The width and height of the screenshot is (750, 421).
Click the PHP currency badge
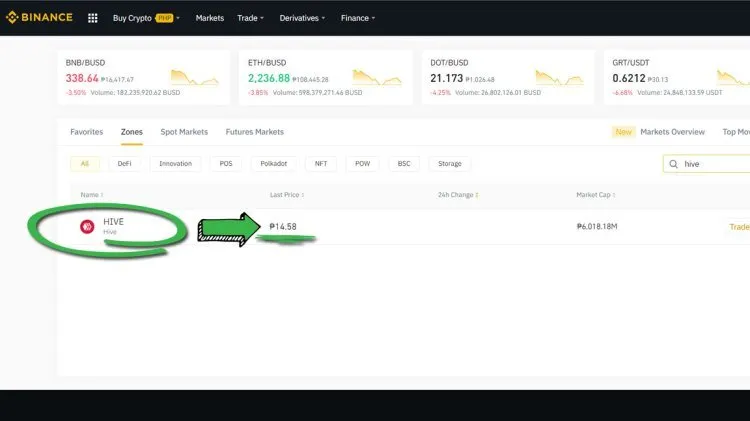[164, 18]
